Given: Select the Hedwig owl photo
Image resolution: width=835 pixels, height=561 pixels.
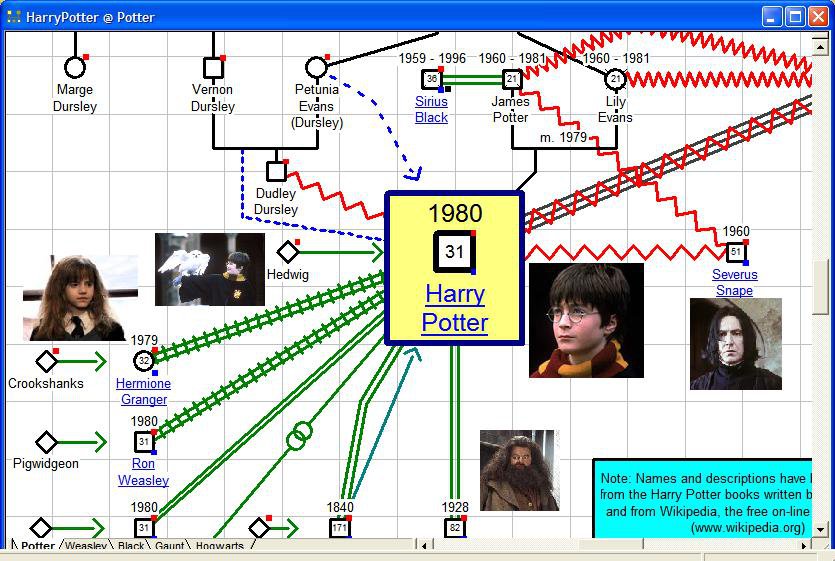Looking at the screenshot, I should point(210,269).
